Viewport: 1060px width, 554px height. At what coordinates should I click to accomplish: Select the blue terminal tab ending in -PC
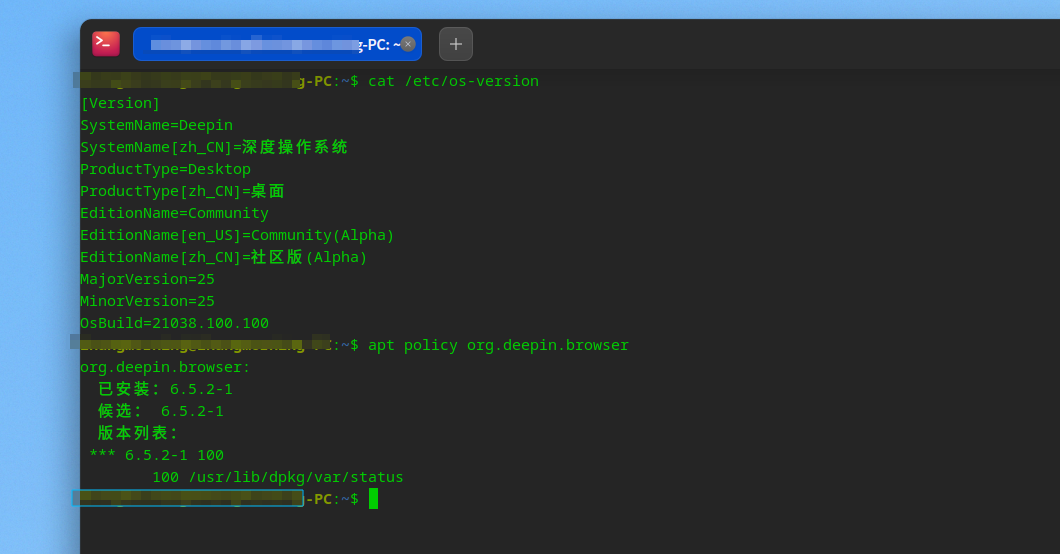pos(277,44)
